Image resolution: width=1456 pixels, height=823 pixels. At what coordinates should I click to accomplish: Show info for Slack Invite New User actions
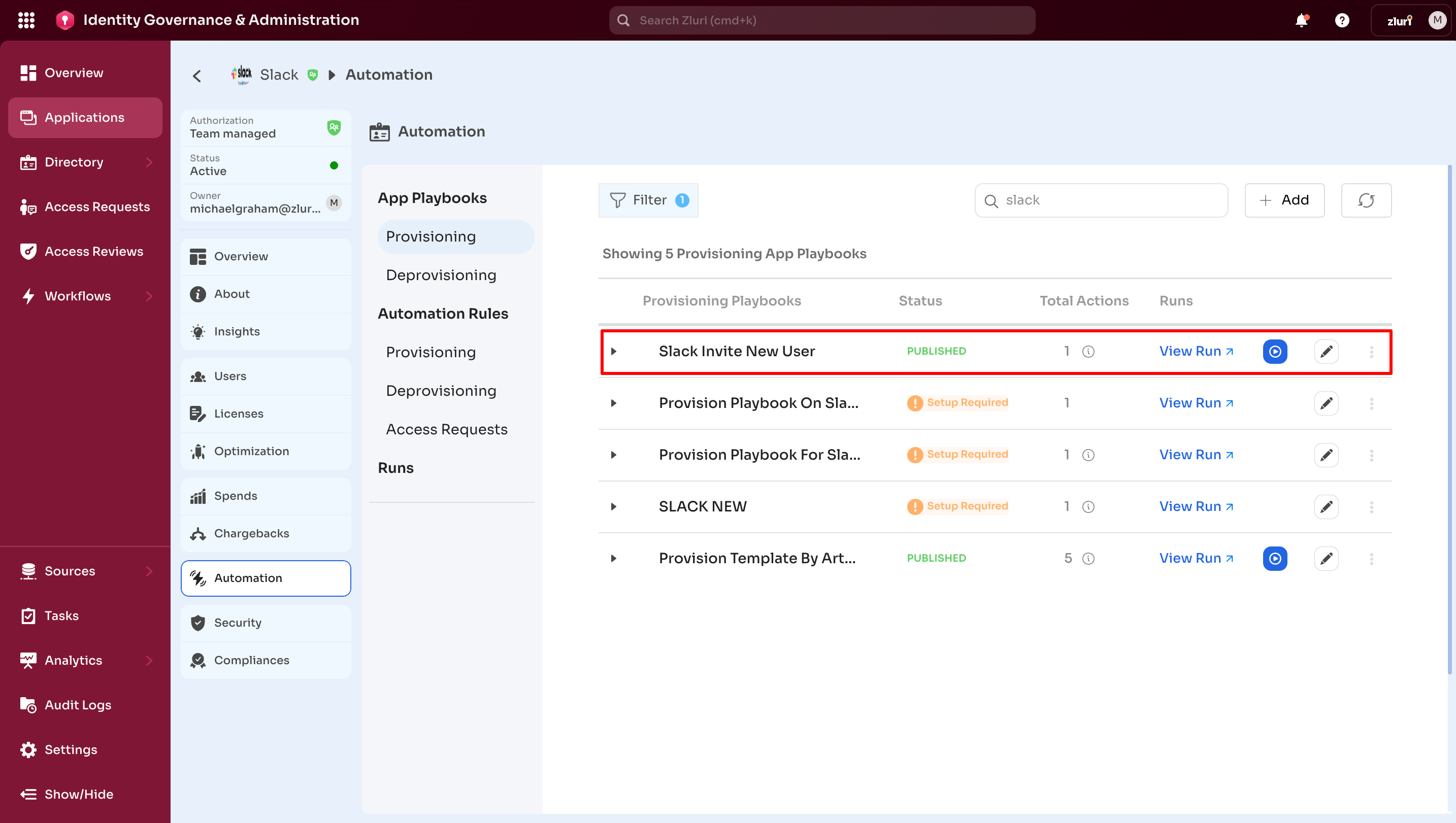1088,352
